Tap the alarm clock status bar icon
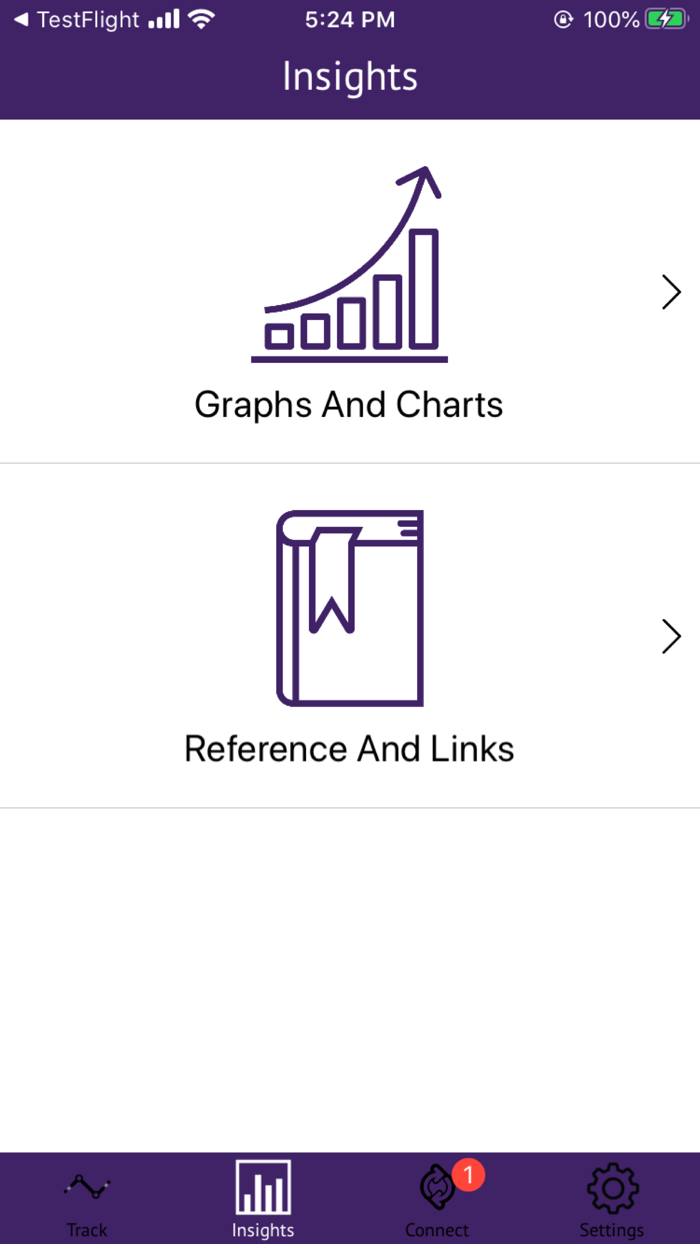 tap(563, 17)
